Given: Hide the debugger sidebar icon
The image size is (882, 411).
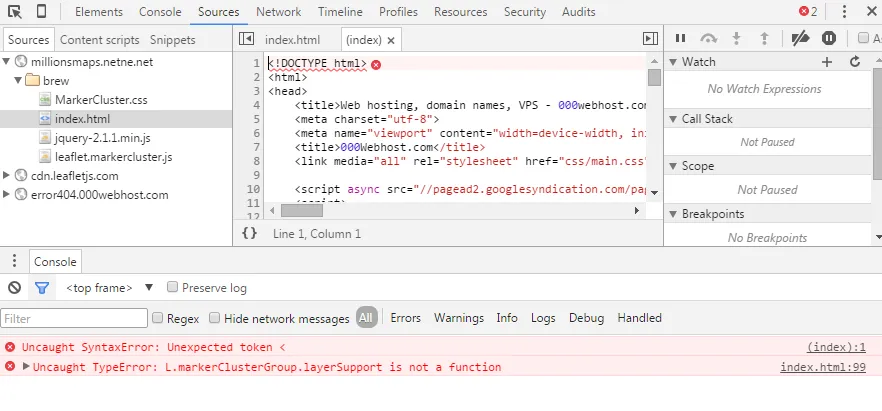Looking at the screenshot, I should [x=650, y=38].
